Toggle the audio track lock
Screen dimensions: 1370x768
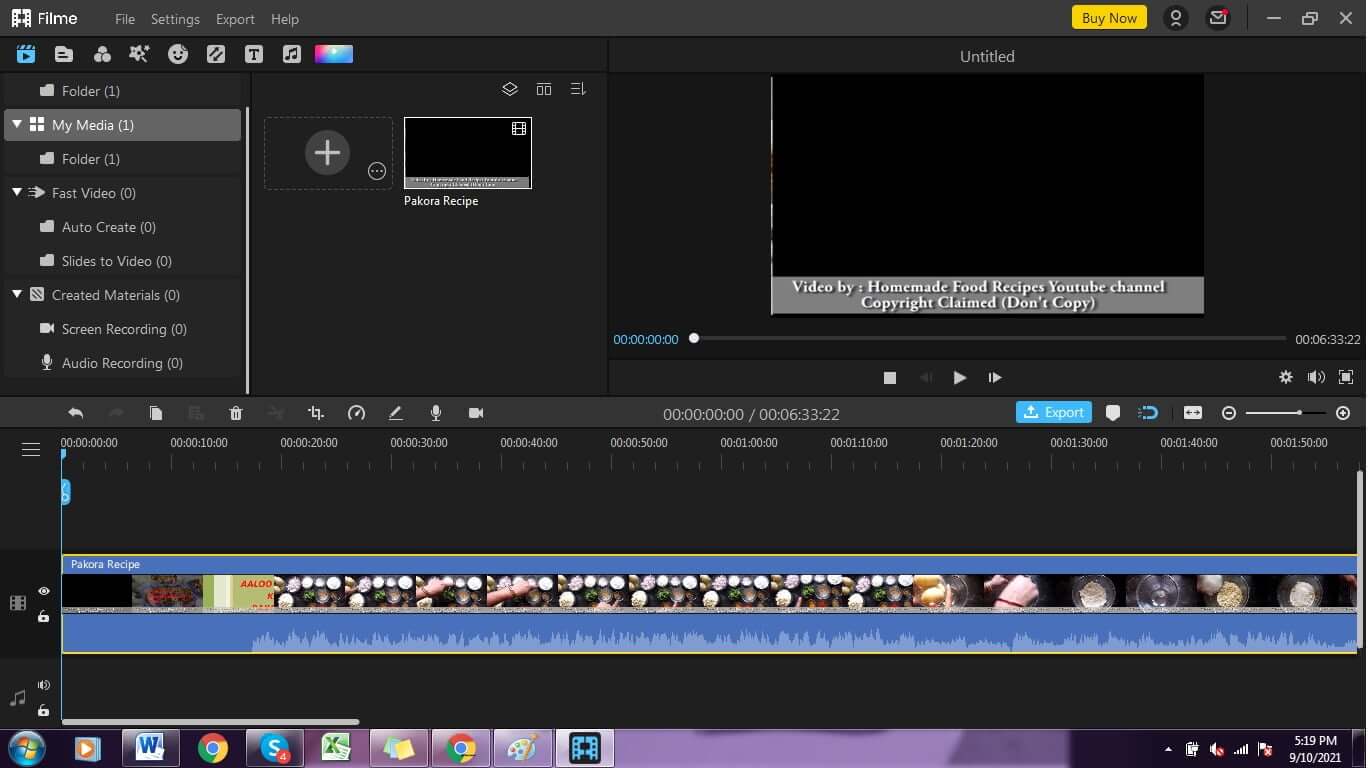[x=44, y=711]
